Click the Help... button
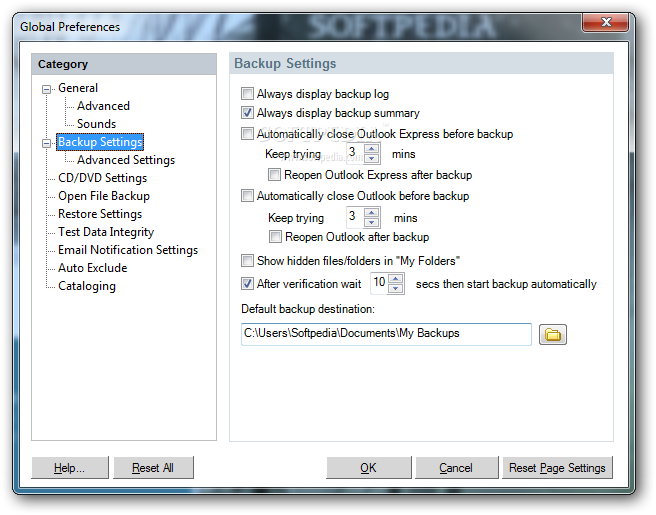 [69, 467]
